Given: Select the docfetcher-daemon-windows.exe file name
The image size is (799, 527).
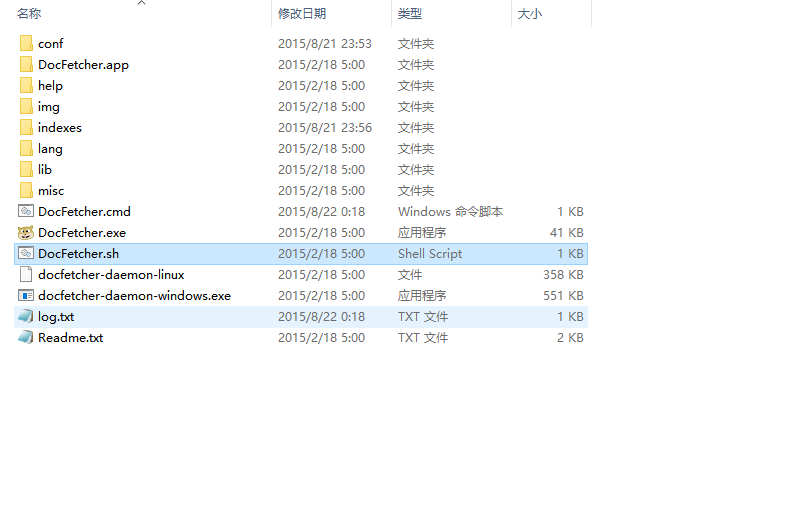Looking at the screenshot, I should [x=135, y=296].
